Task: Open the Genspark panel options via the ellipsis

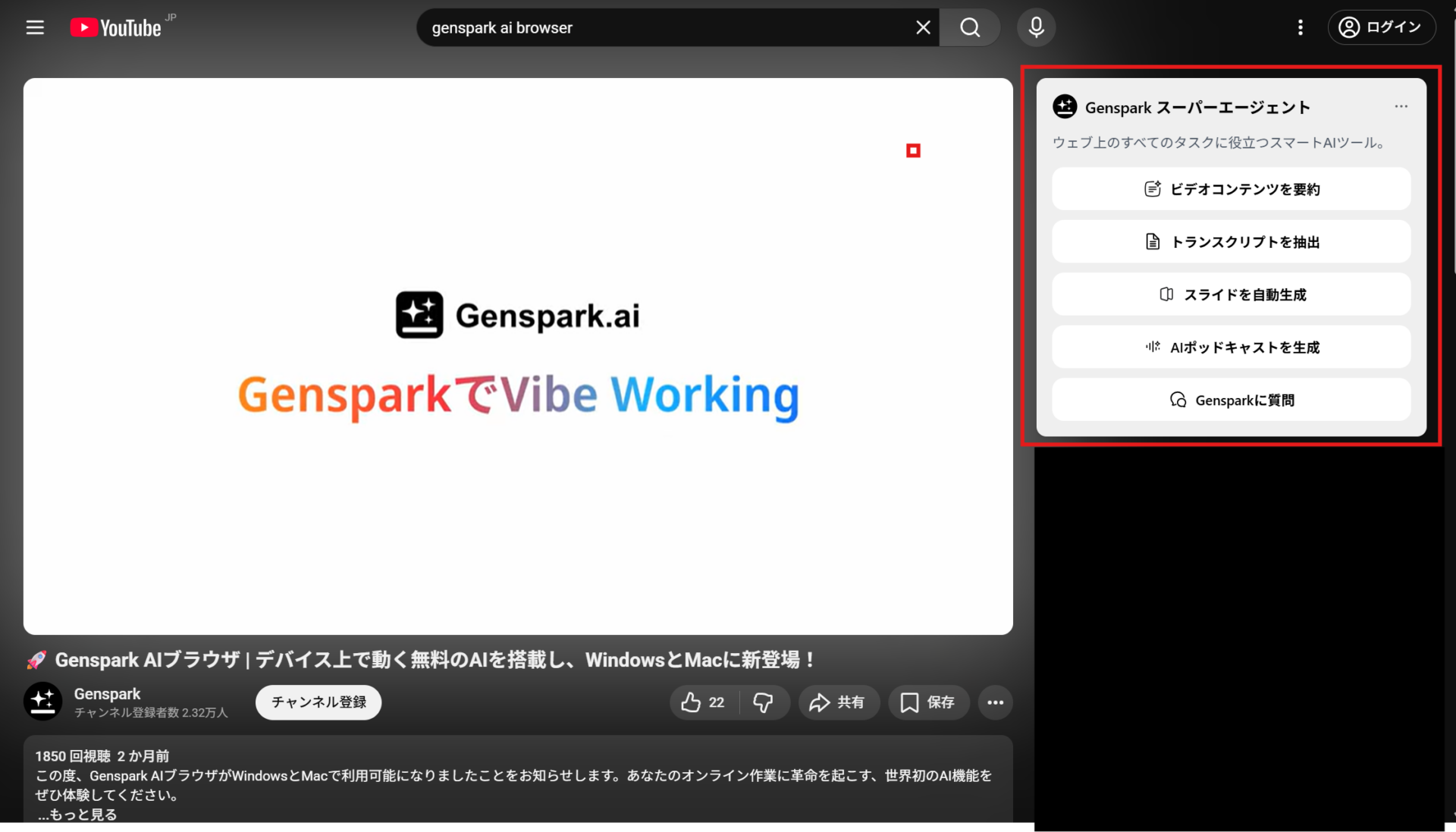Action: tap(1401, 106)
